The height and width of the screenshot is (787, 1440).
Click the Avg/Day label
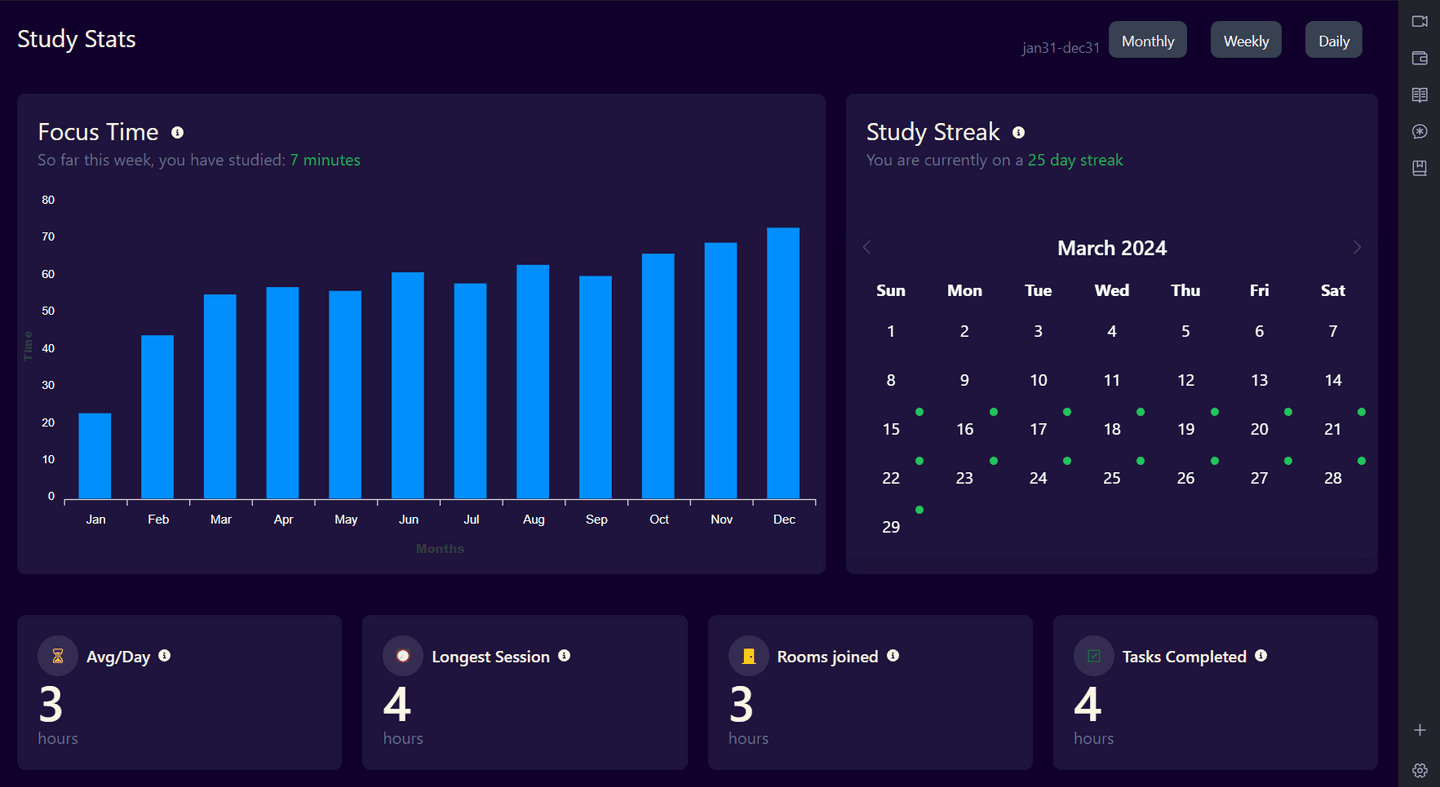pos(118,657)
